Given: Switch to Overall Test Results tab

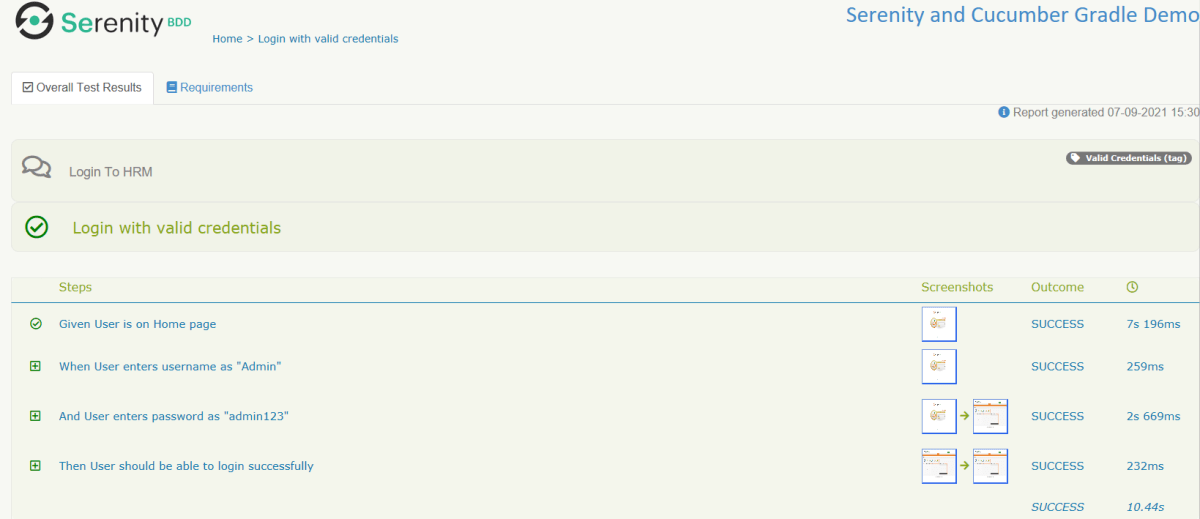Looking at the screenshot, I should point(82,88).
